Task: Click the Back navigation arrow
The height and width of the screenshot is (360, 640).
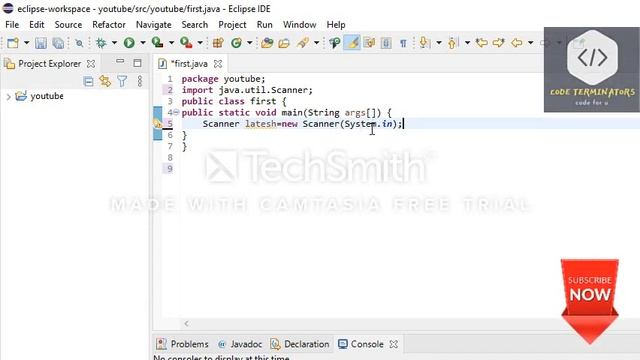Action: coord(517,42)
